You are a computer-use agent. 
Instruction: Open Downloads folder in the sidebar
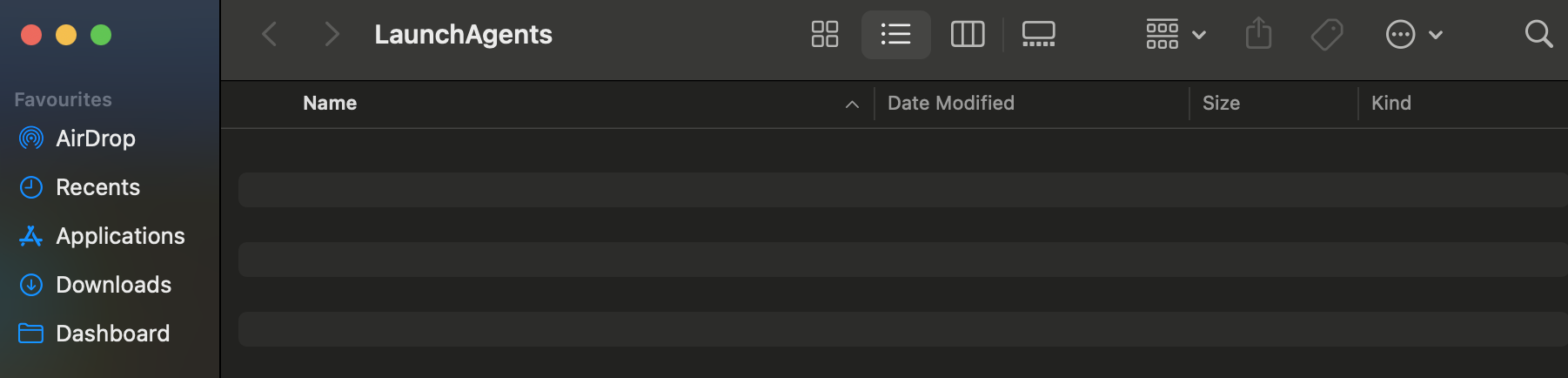coord(113,285)
